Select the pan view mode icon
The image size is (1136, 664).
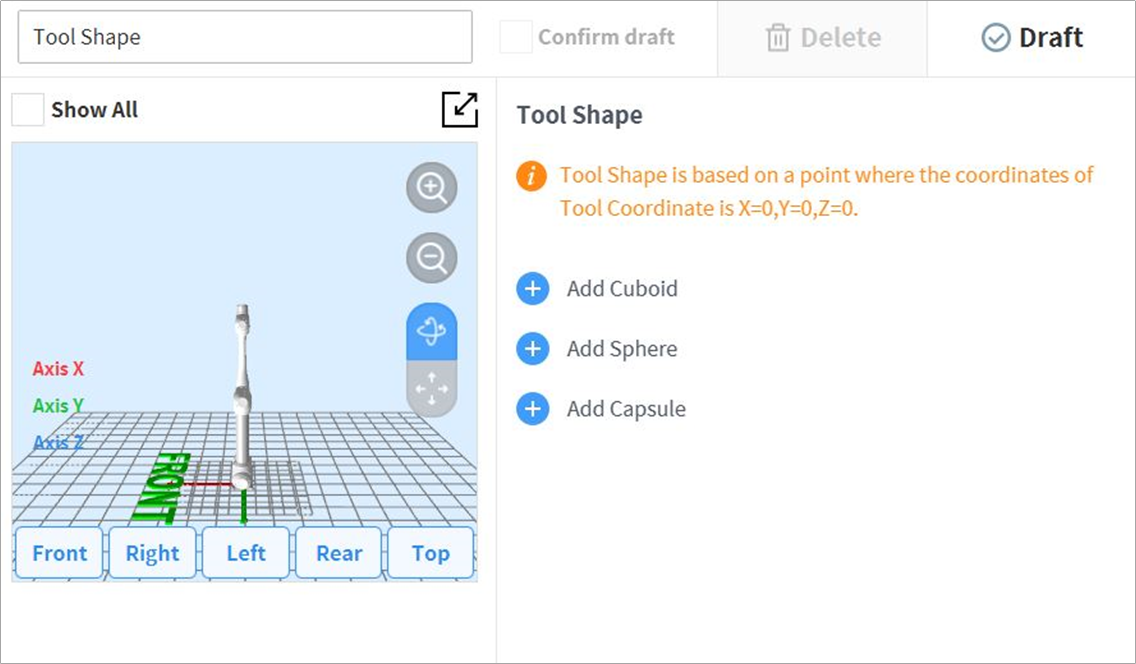pyautogui.click(x=432, y=387)
